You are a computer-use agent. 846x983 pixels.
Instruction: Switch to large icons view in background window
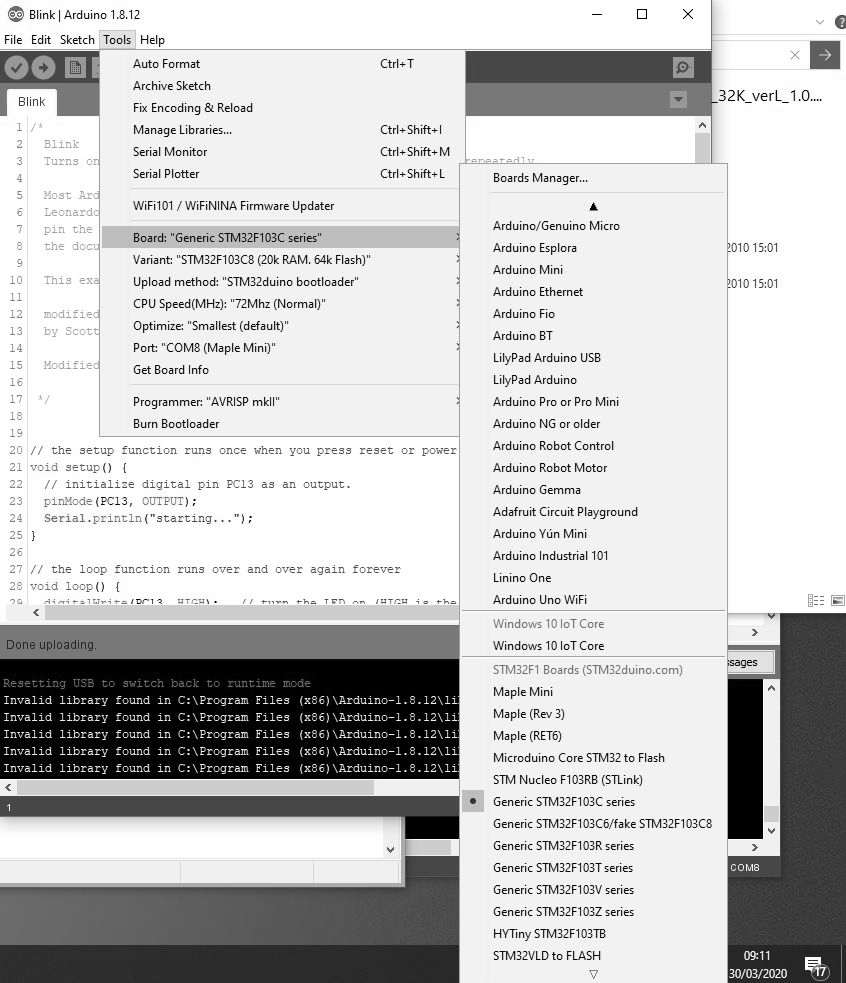pyautogui.click(x=837, y=601)
